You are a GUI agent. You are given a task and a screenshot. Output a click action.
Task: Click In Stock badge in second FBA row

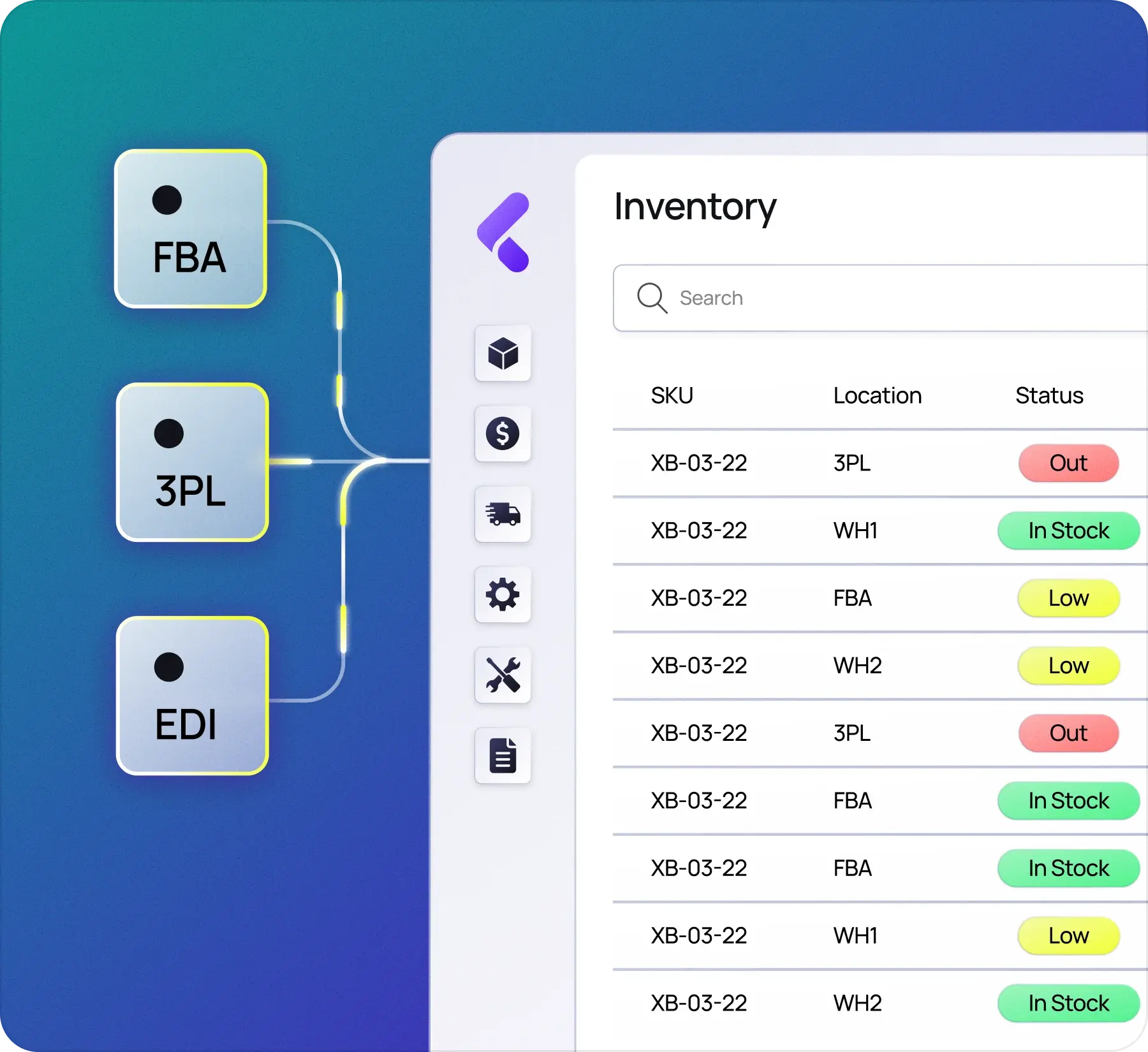[x=1068, y=801]
